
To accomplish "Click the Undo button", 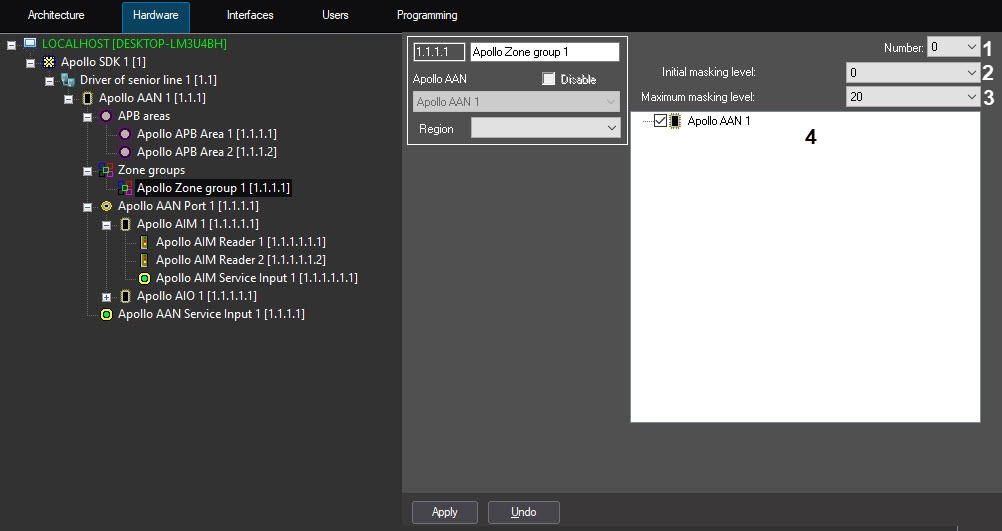I will 524,512.
